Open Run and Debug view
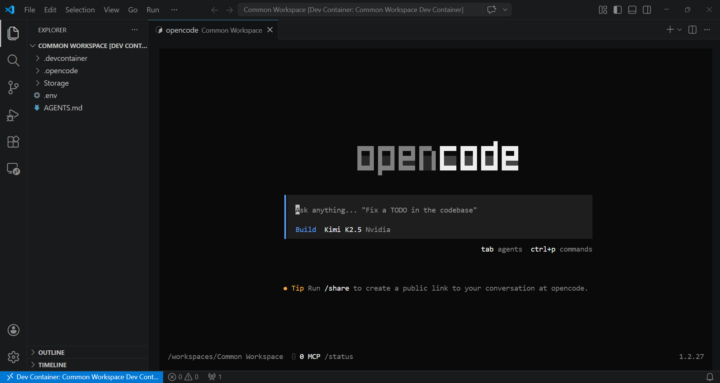Viewport: 720px width, 383px height. (13, 115)
